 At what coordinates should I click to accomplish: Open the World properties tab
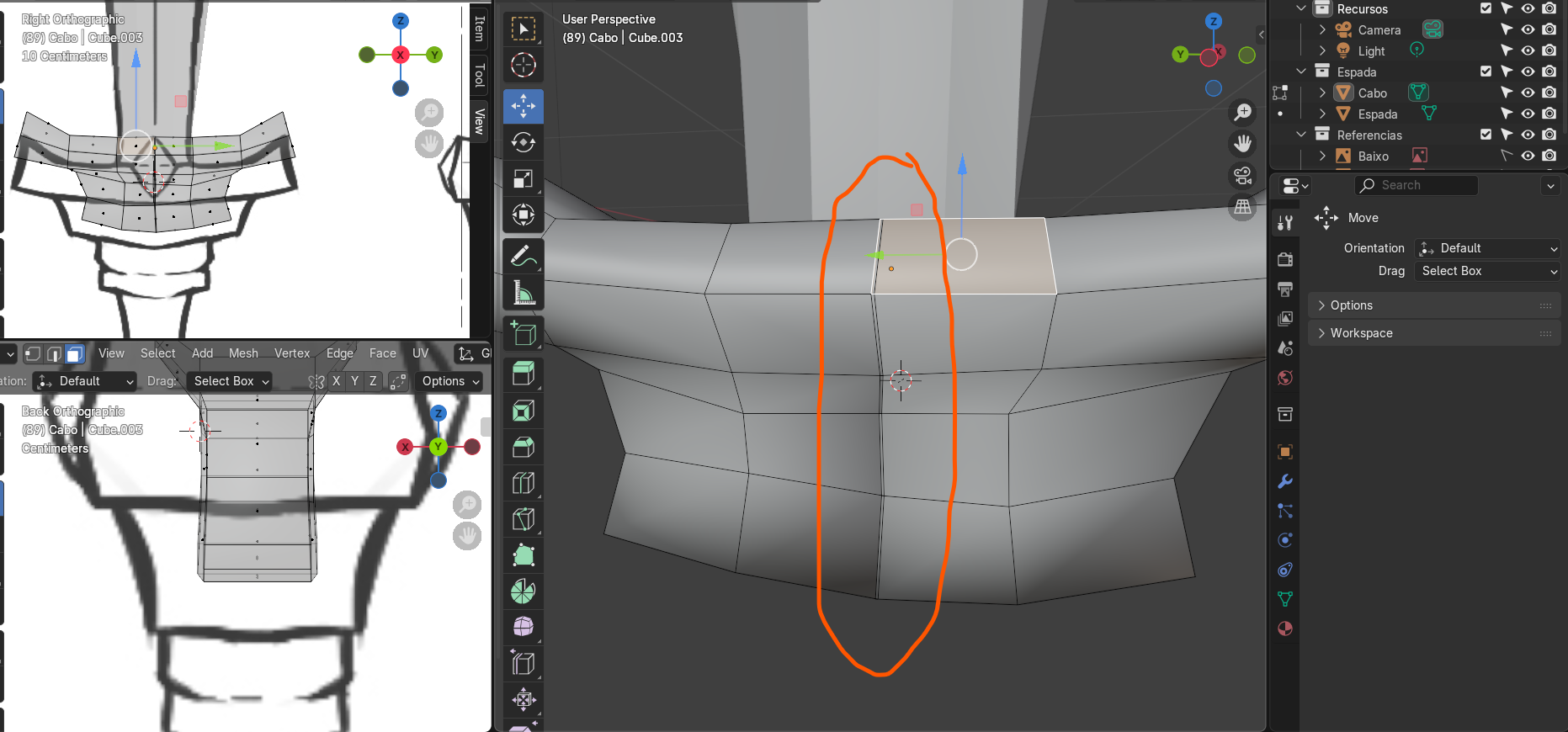1285,378
